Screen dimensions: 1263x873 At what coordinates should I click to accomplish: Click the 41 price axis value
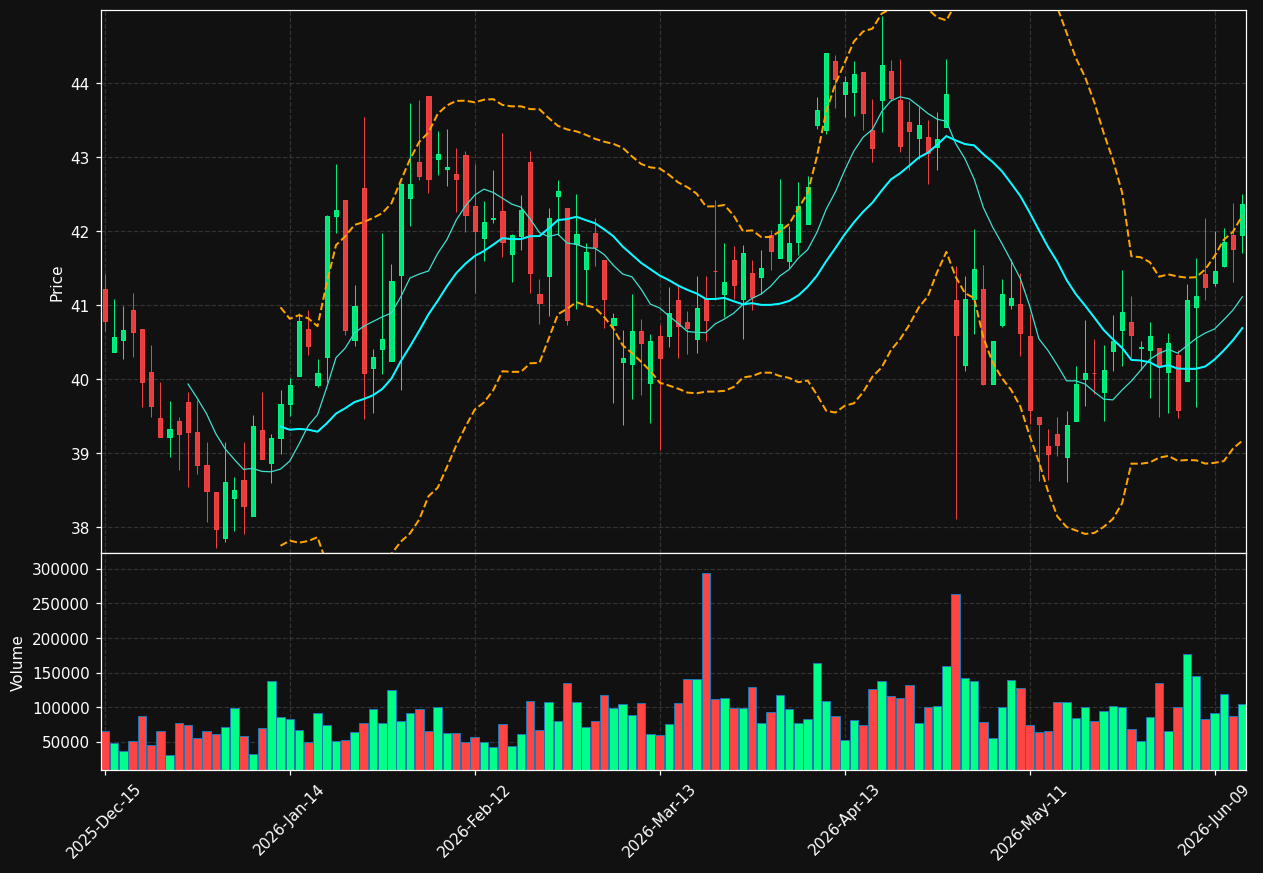[x=79, y=306]
